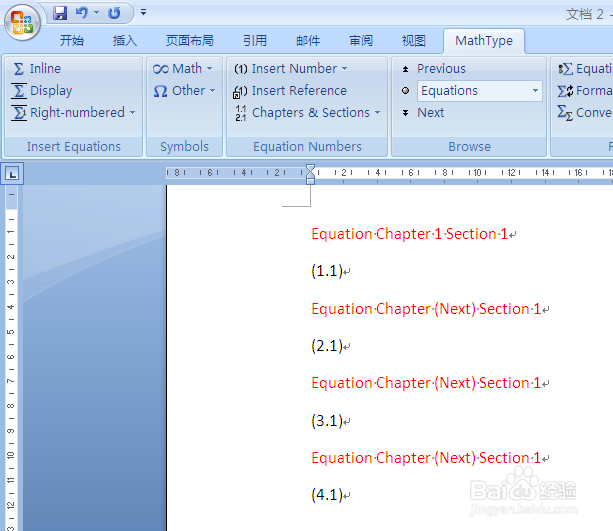The width and height of the screenshot is (613, 531).
Task: Select the 邮件 tab
Action: (308, 40)
